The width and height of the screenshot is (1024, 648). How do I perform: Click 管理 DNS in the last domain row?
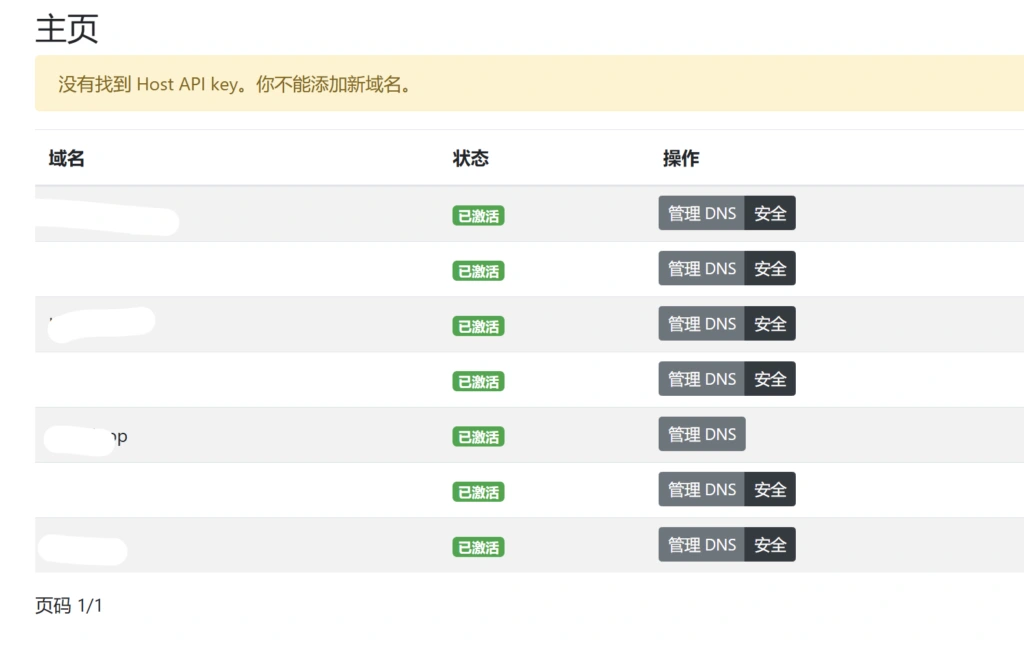tap(701, 545)
